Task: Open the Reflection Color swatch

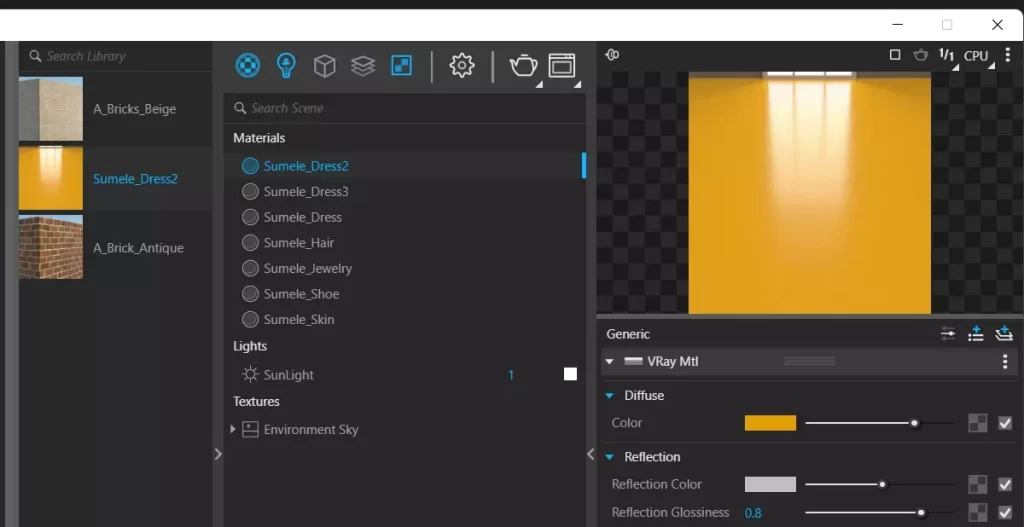Action: [770, 485]
